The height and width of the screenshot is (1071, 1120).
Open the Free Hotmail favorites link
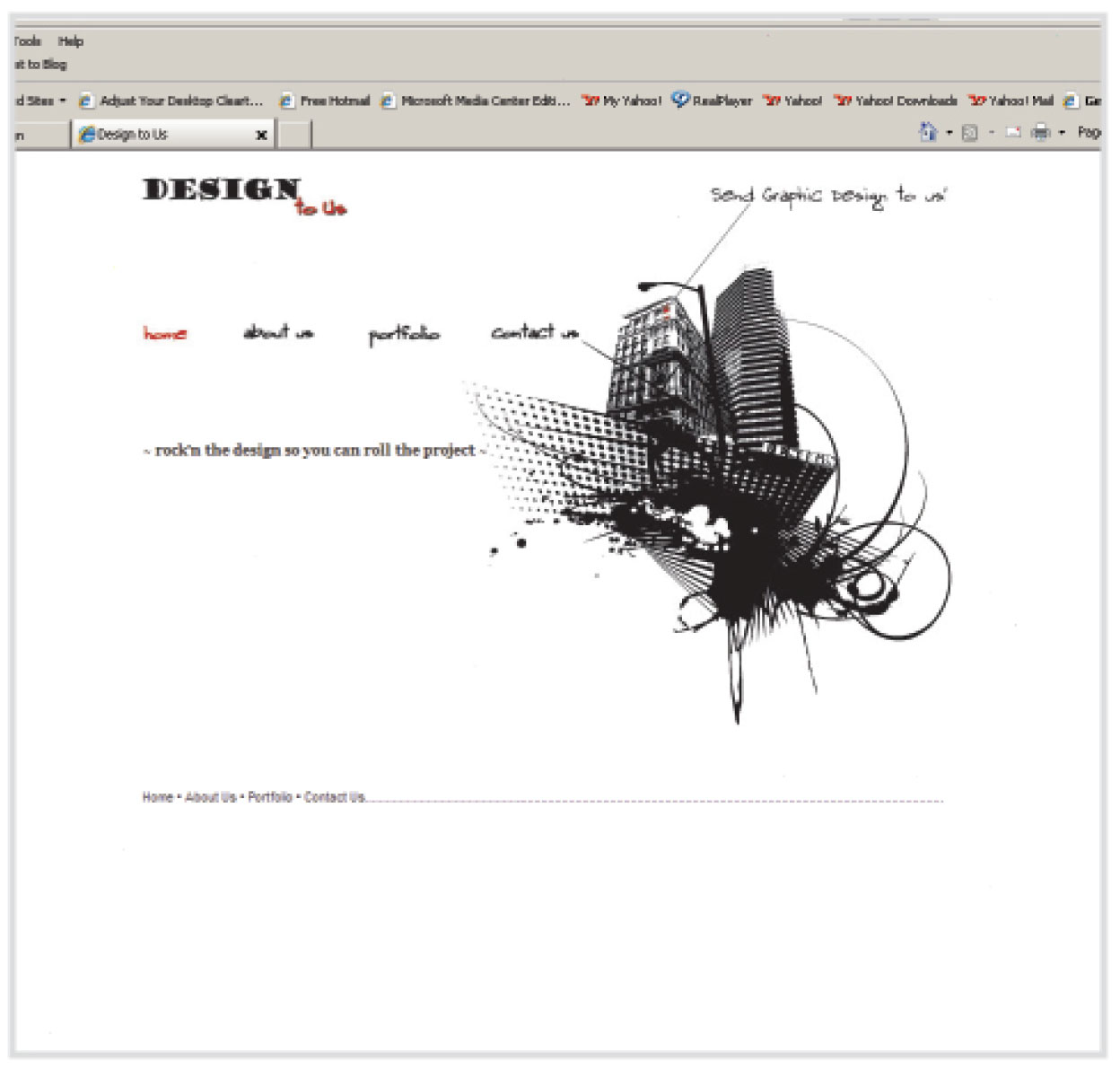[325, 101]
